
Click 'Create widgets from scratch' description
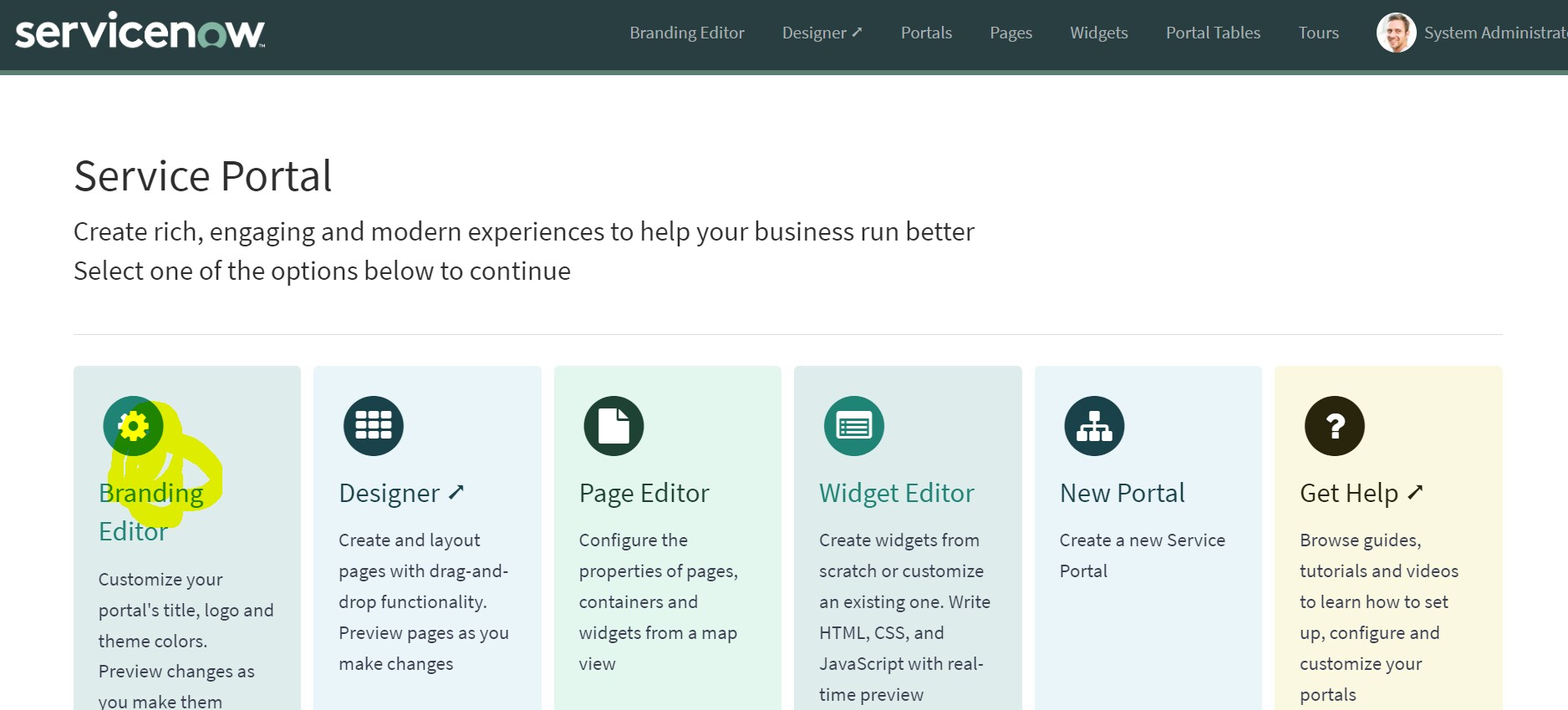(904, 617)
